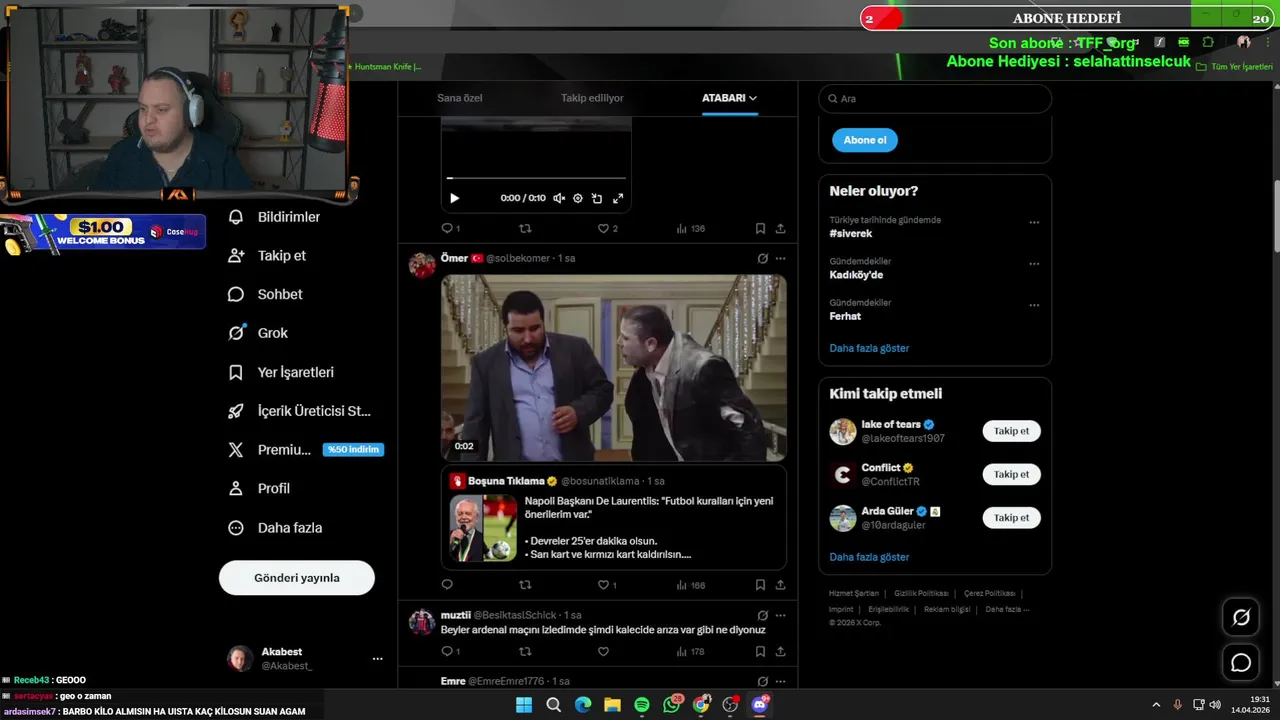The image size is (1280, 720).
Task: Open Windows Start menu
Action: pyautogui.click(x=524, y=705)
